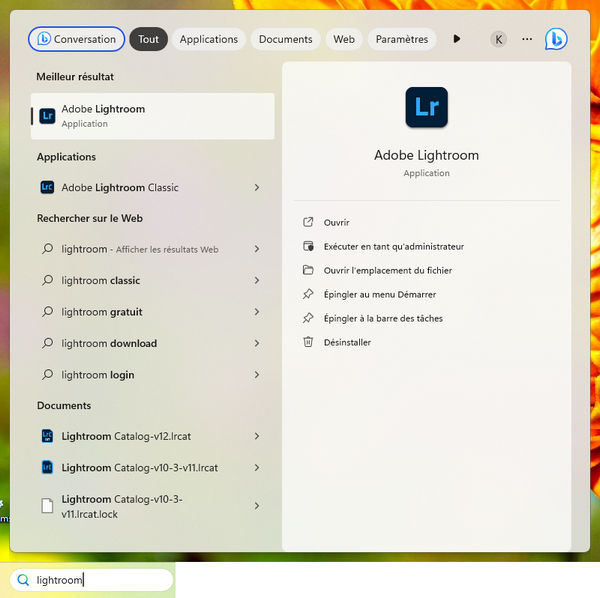600x598 pixels.
Task: Click the Lr icon in best result row
Action: pos(47,116)
